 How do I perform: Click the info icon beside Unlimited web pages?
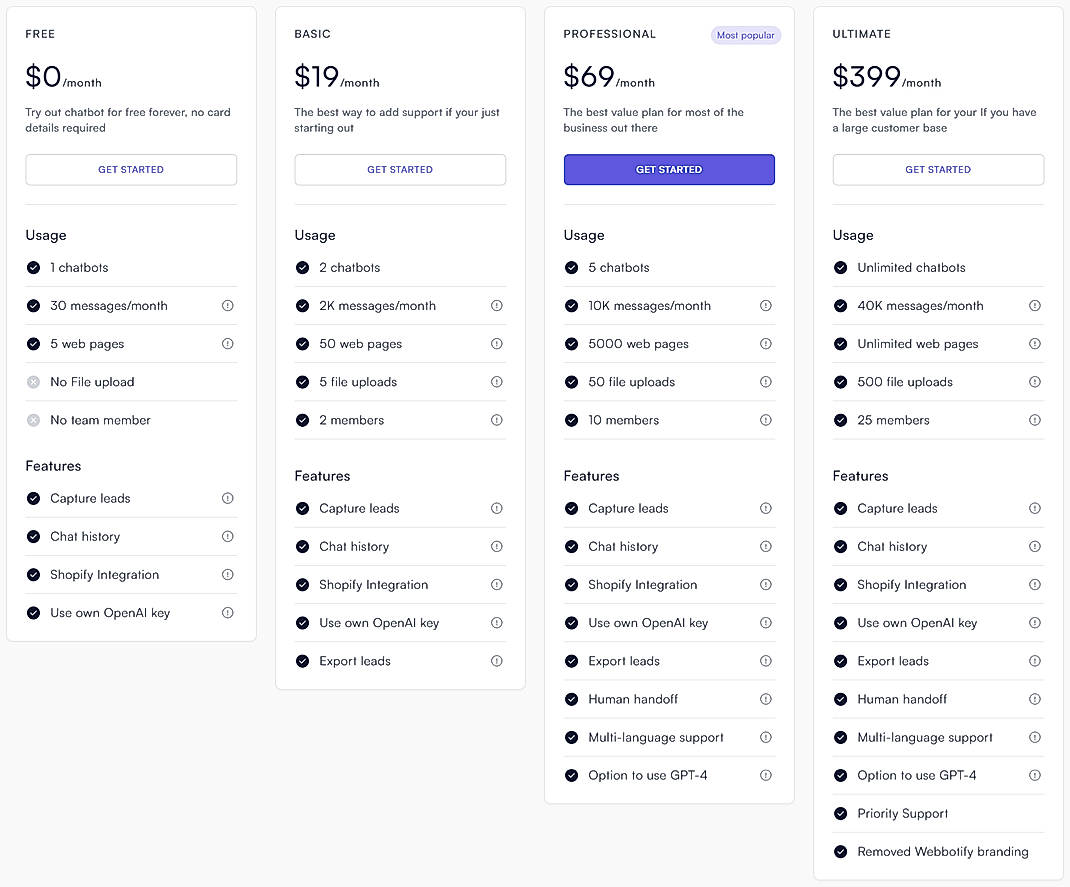(1035, 343)
